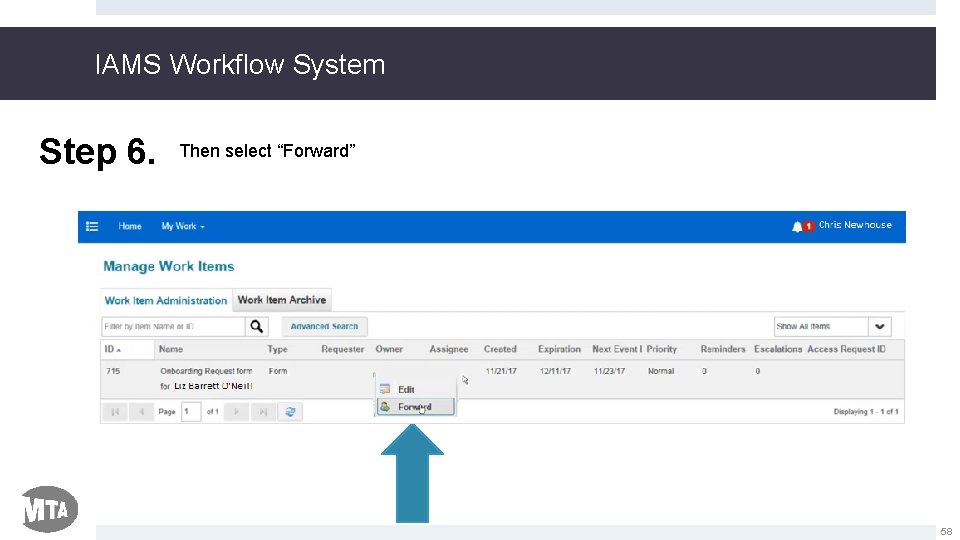
Task: Open the hamburger navigation menu icon
Action: (x=92, y=226)
